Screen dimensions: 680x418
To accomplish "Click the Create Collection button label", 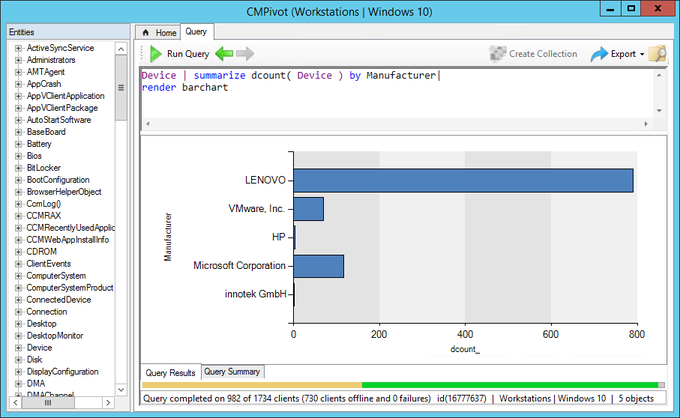I will tap(543, 54).
